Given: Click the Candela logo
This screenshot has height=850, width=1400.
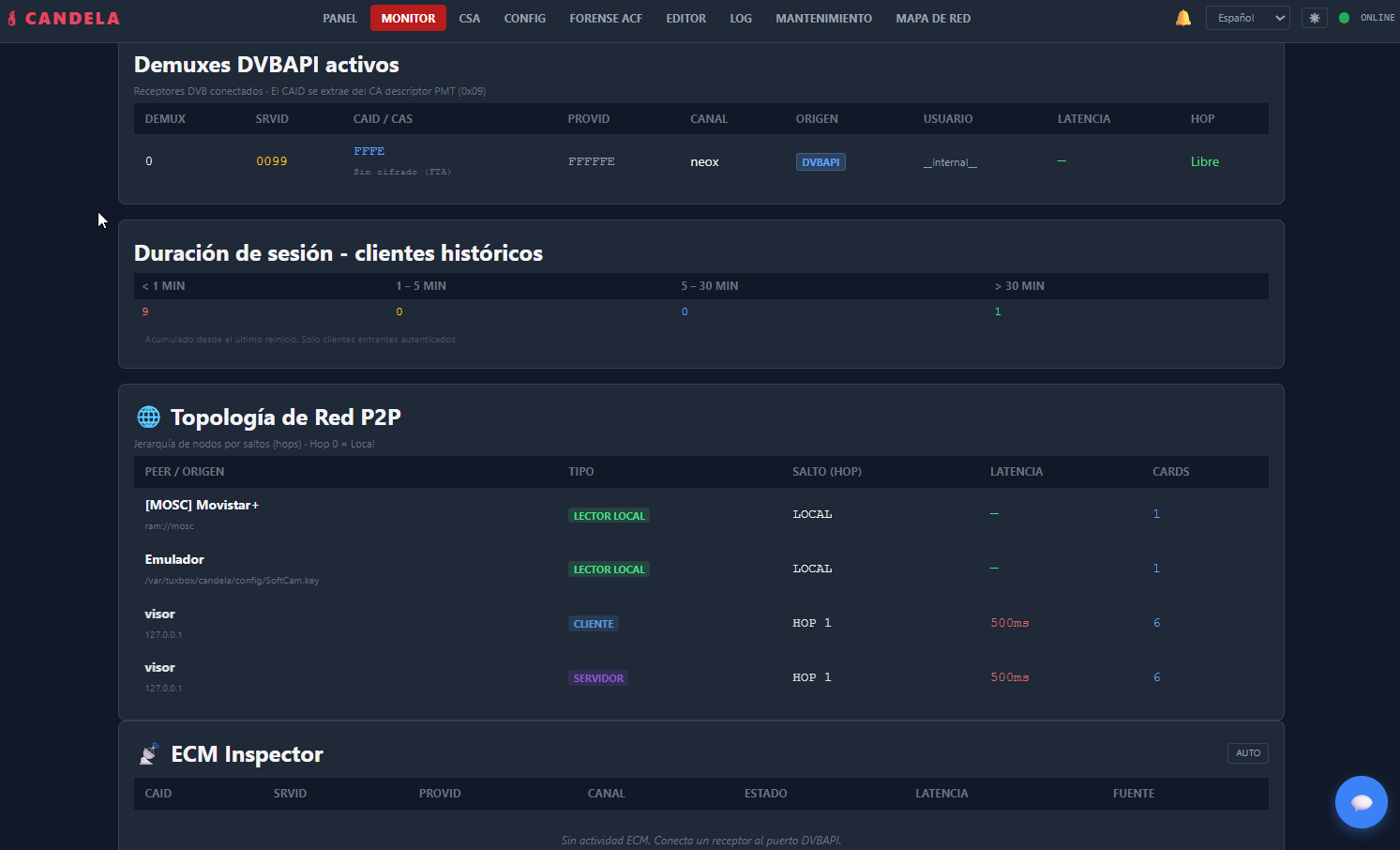Looking at the screenshot, I should pos(64,18).
